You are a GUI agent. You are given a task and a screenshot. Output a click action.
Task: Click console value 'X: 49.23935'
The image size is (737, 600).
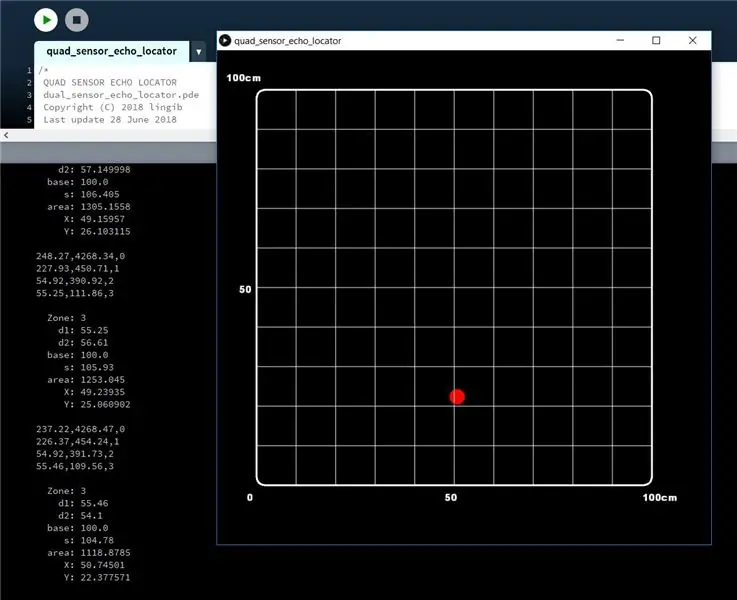(x=94, y=392)
